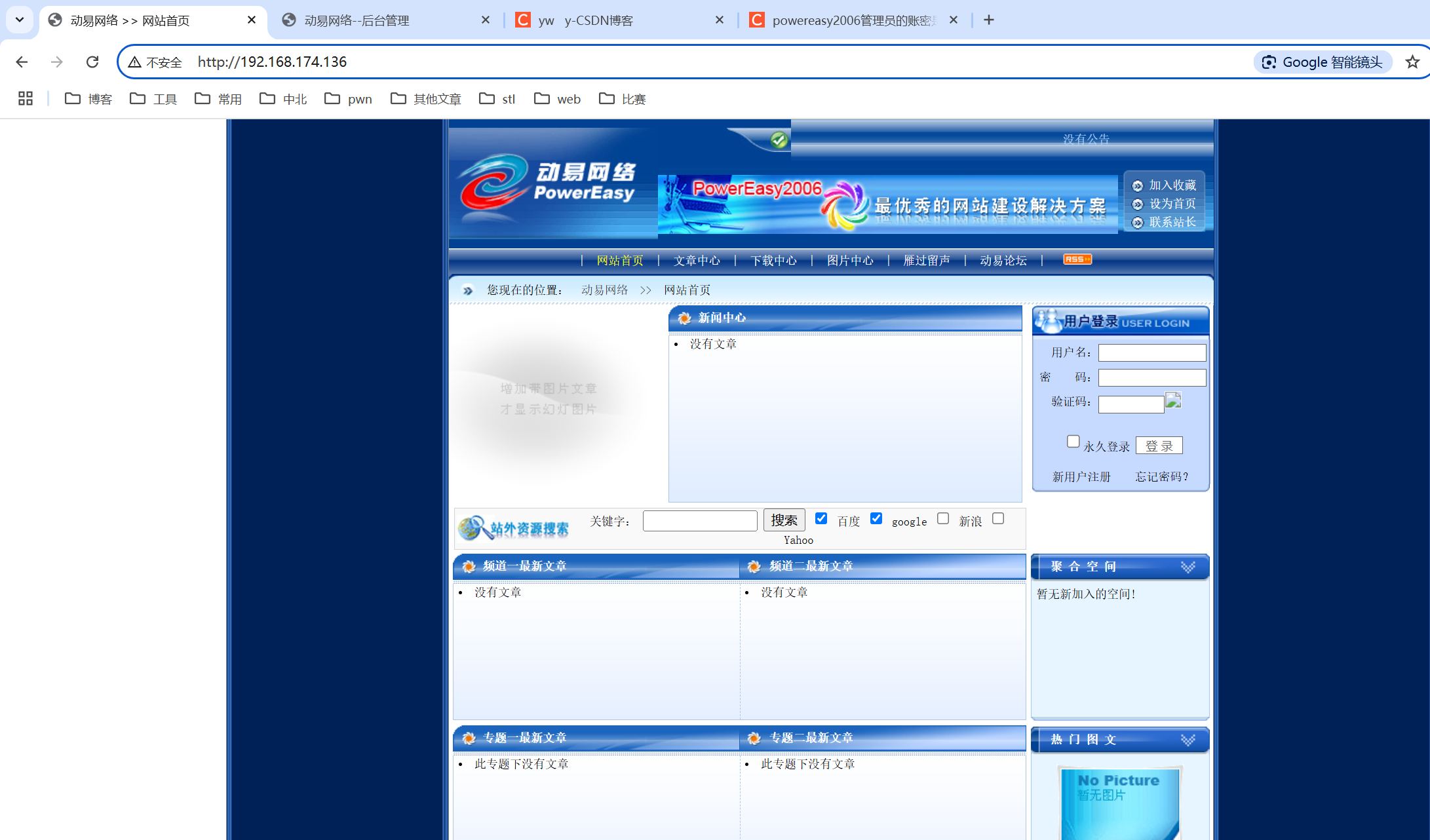Open 文章中心 in navigation menu

tap(697, 260)
